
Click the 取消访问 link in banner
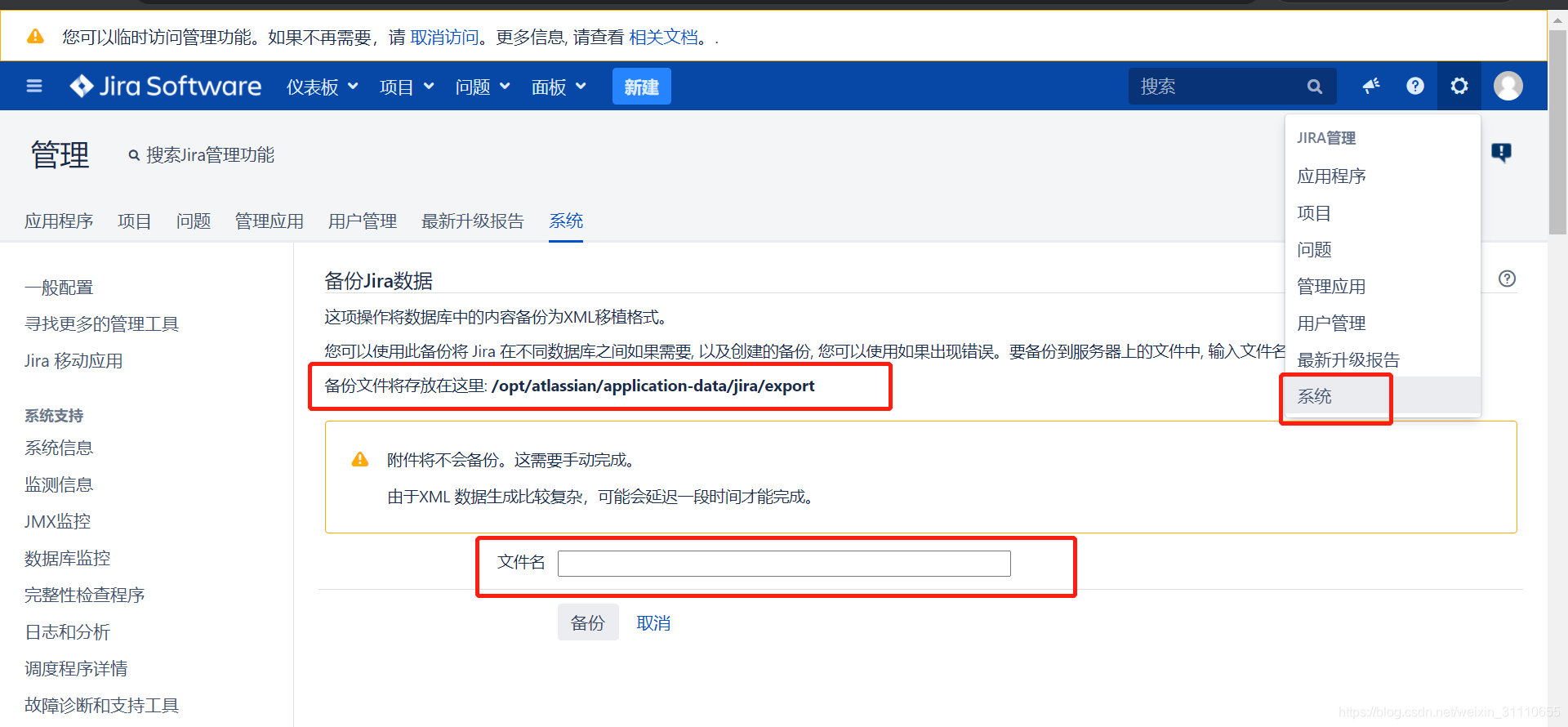[444, 37]
